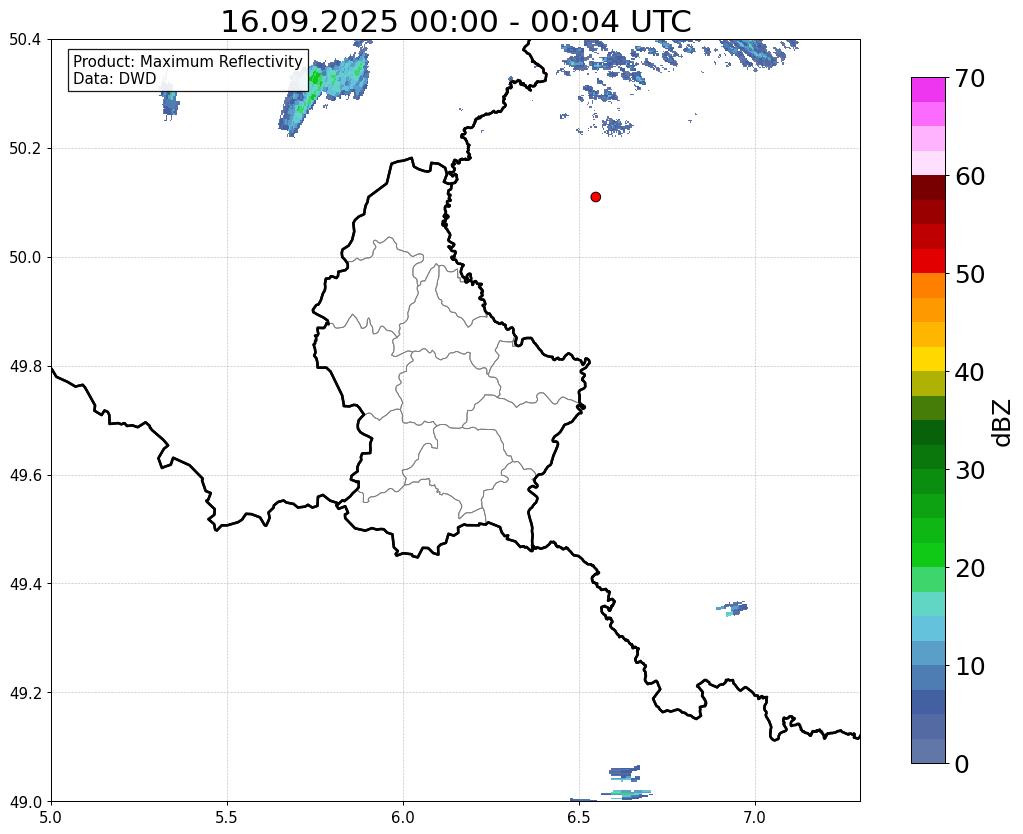
Task: Click the latitude tick label 50.2
Action: [25, 149]
